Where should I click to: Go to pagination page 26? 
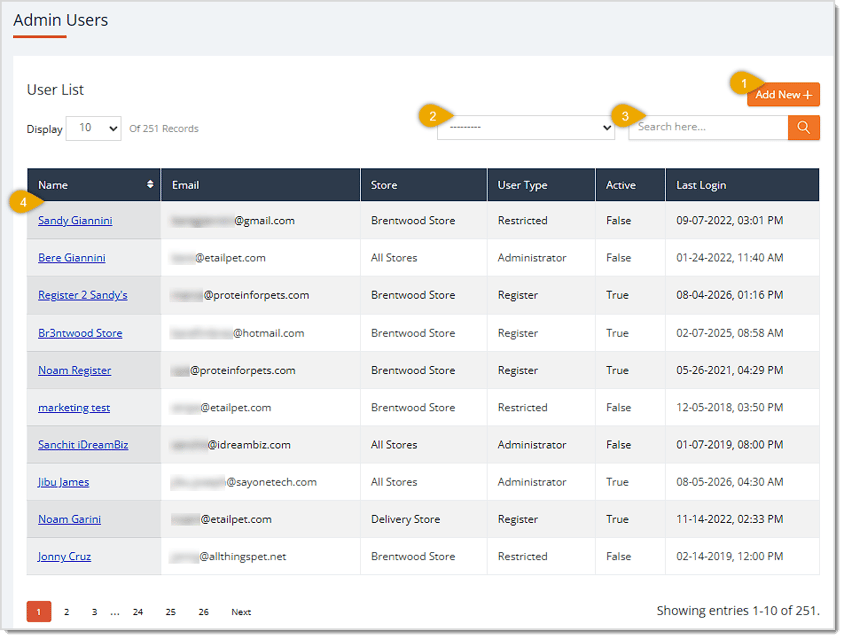[x=203, y=612]
